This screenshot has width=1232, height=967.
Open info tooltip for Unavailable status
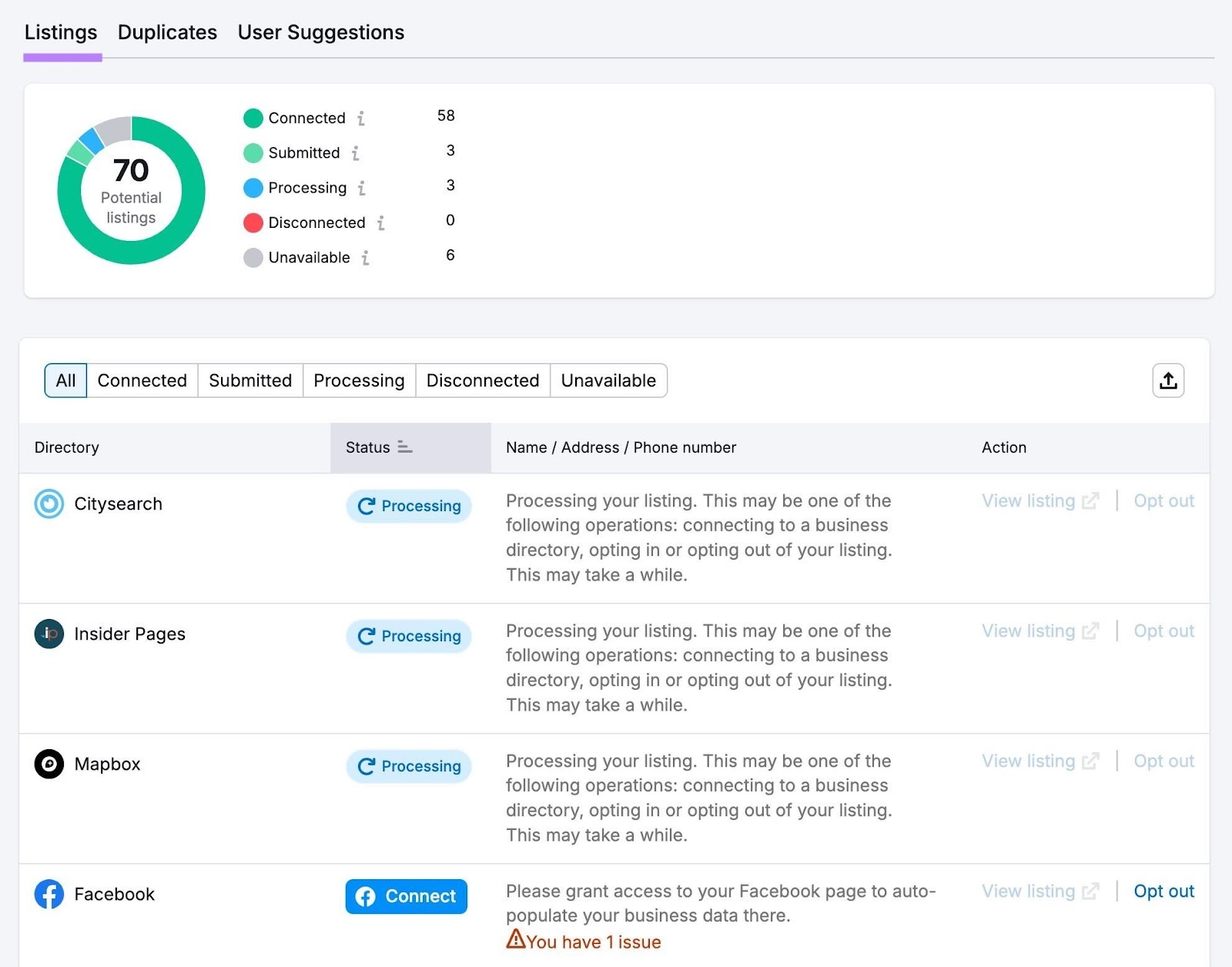(x=367, y=258)
